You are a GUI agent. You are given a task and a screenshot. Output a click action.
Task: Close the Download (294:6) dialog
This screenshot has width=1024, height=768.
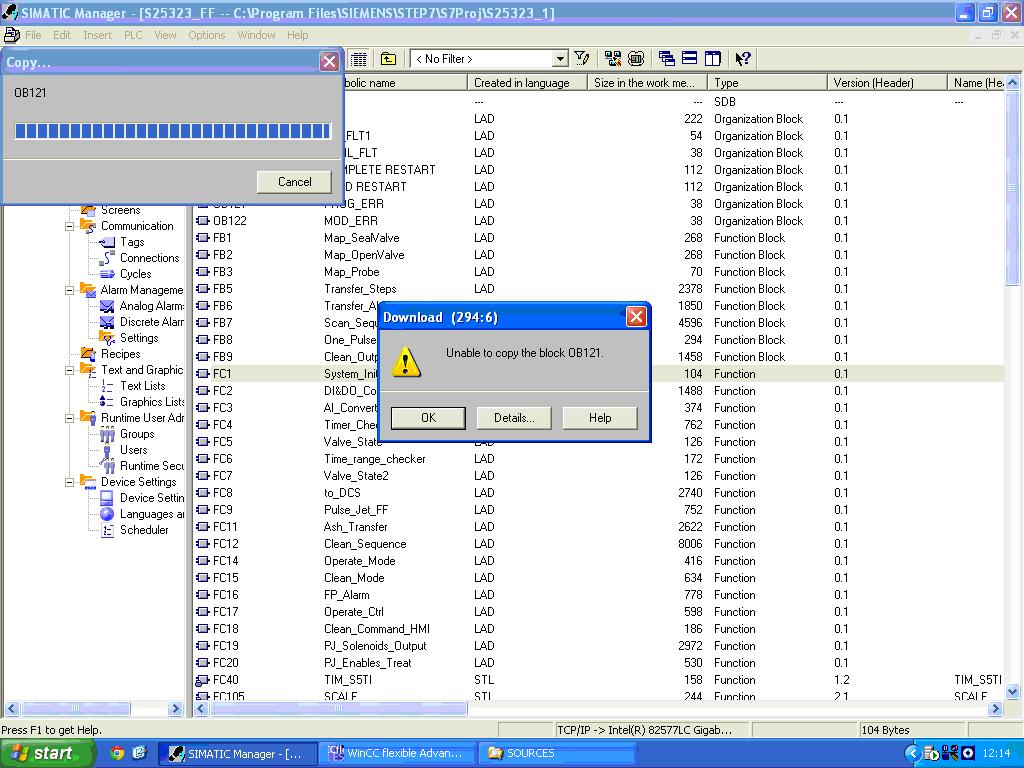tap(635, 317)
